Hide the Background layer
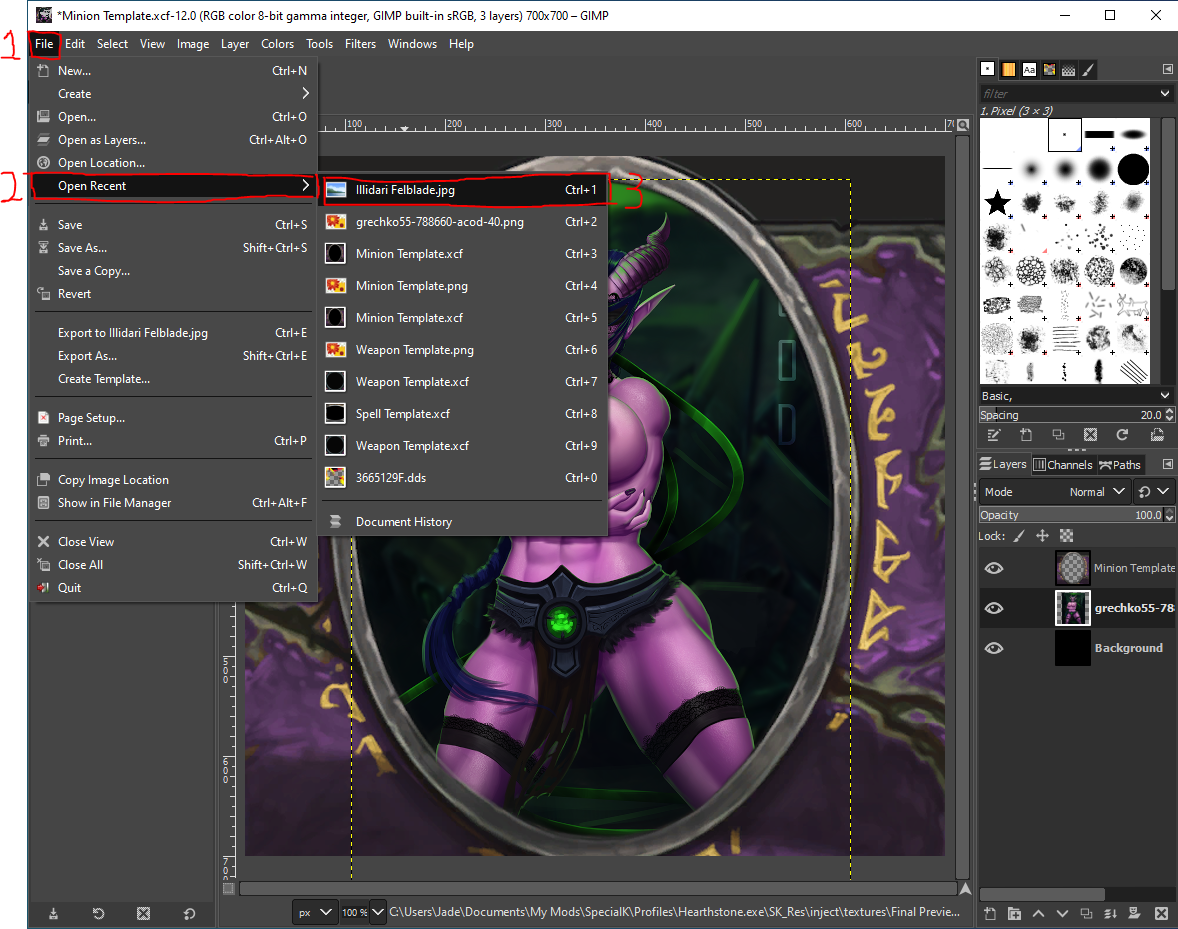This screenshot has height=929, width=1178. 993,648
